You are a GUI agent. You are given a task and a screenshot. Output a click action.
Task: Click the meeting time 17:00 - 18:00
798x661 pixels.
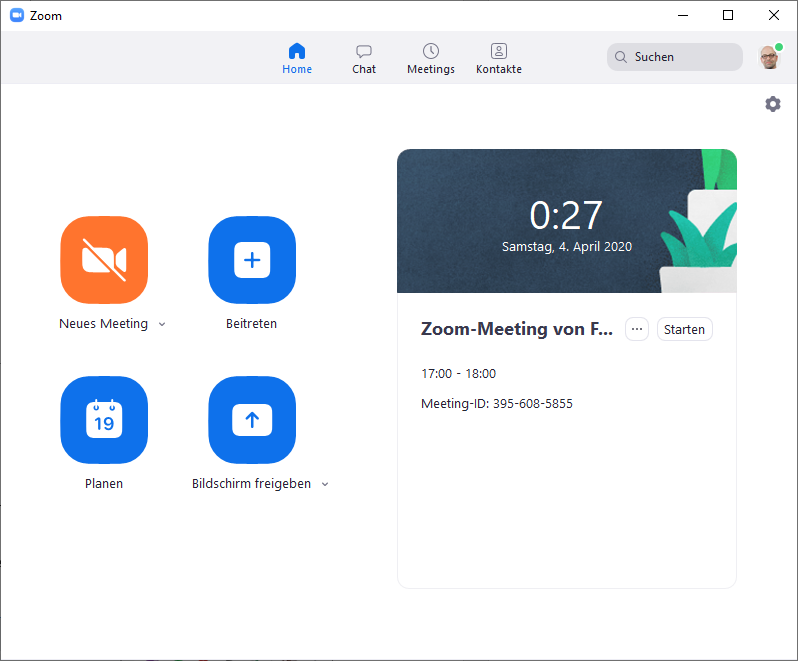[459, 373]
